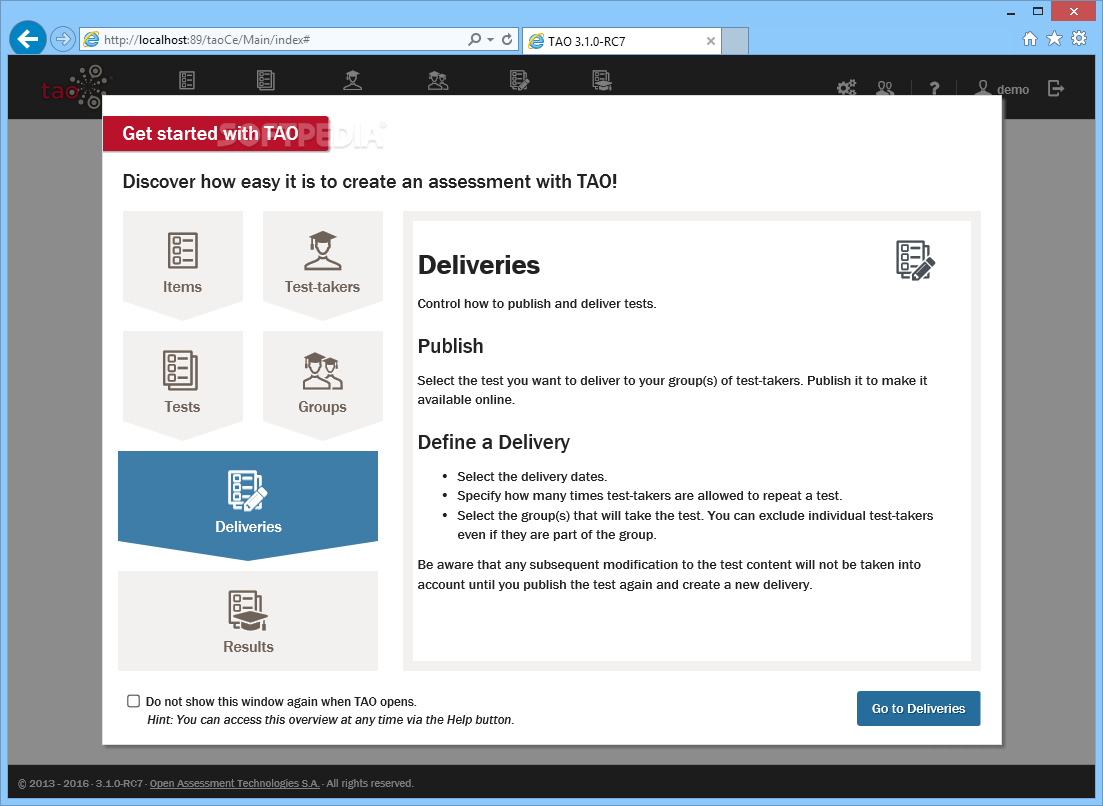
Task: Click the hint text about the Help button
Action: [x=331, y=719]
